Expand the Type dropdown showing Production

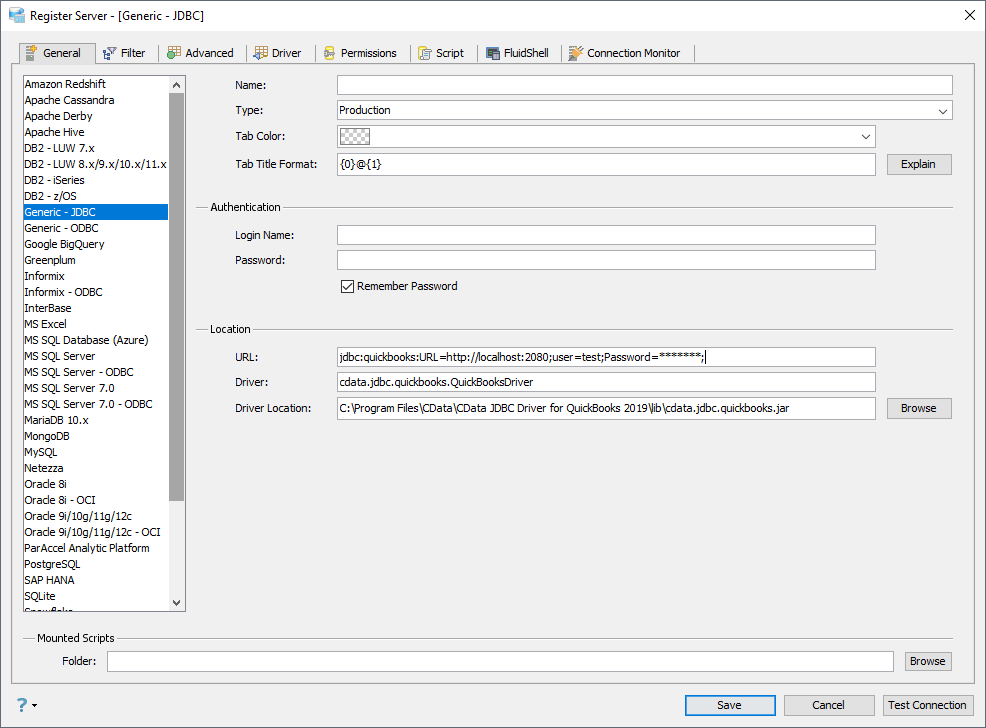[x=942, y=111]
